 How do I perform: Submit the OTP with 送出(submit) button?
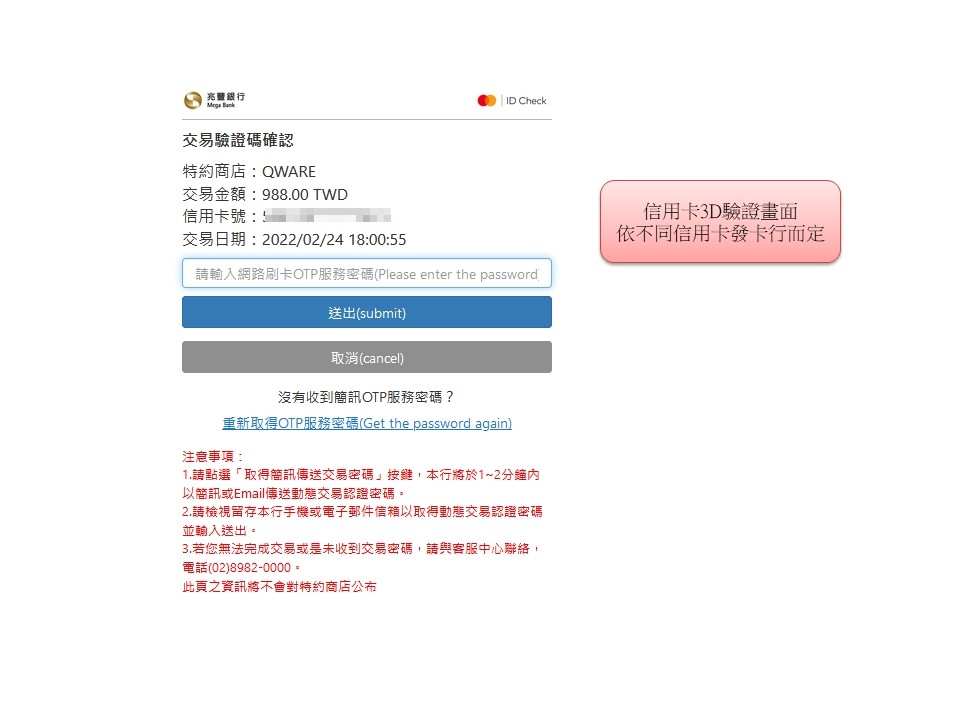click(367, 312)
